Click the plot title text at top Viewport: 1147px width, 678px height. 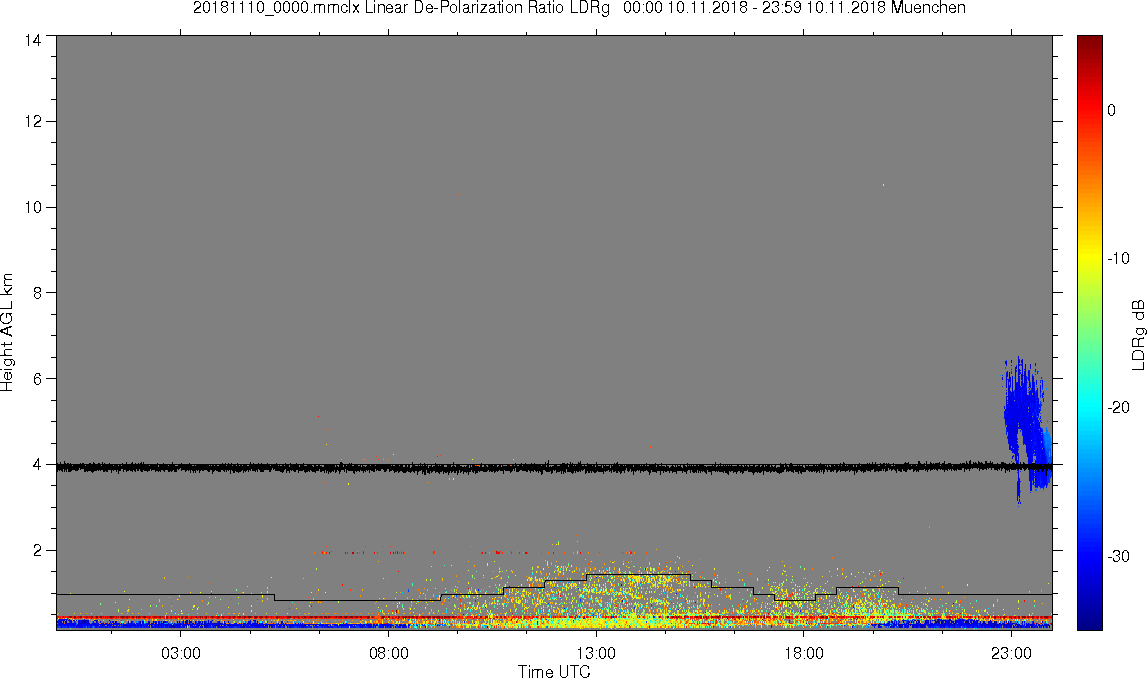coord(579,8)
